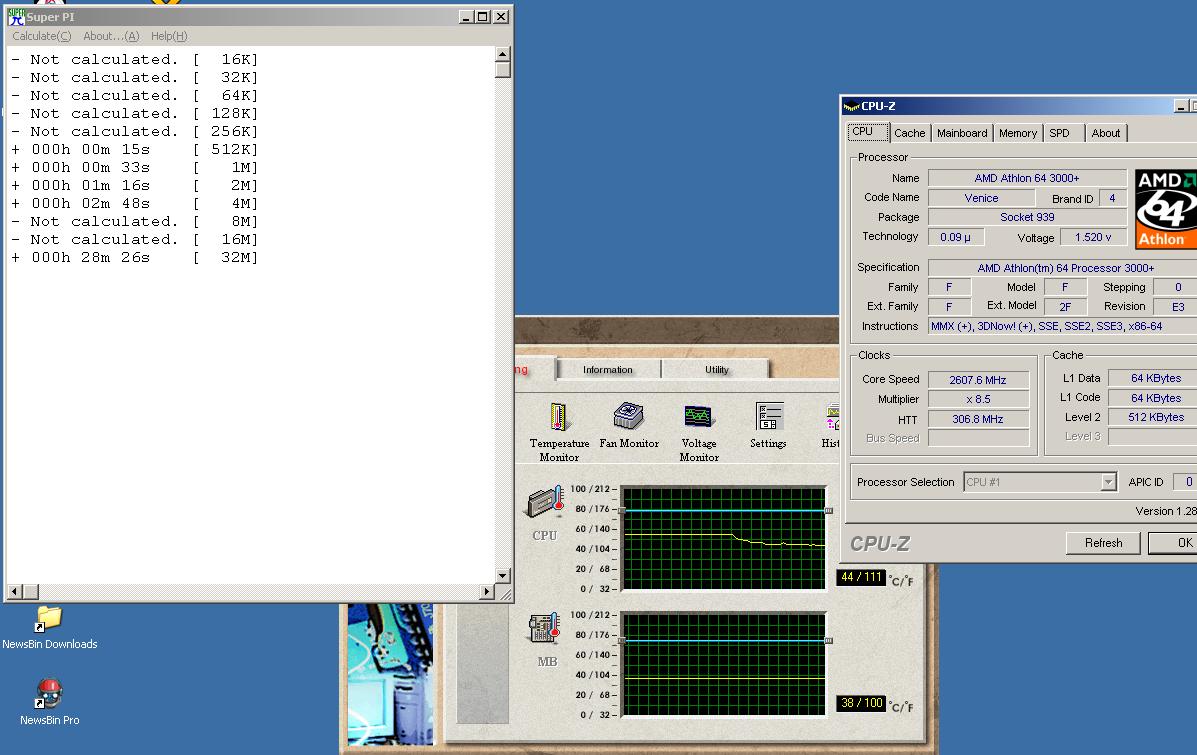This screenshot has width=1197, height=755.
Task: Click the Specification field in CPU-Z
Action: pos(1063,268)
